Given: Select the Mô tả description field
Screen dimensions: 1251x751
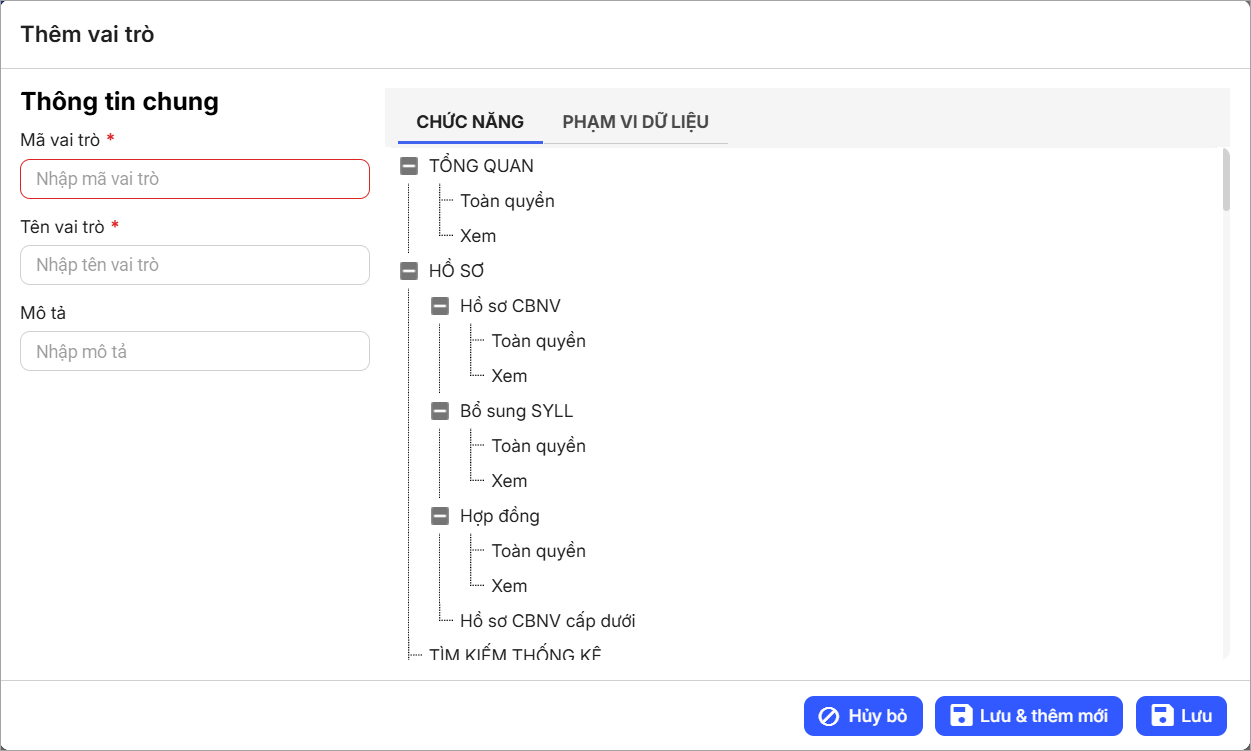Looking at the screenshot, I should [x=195, y=352].
